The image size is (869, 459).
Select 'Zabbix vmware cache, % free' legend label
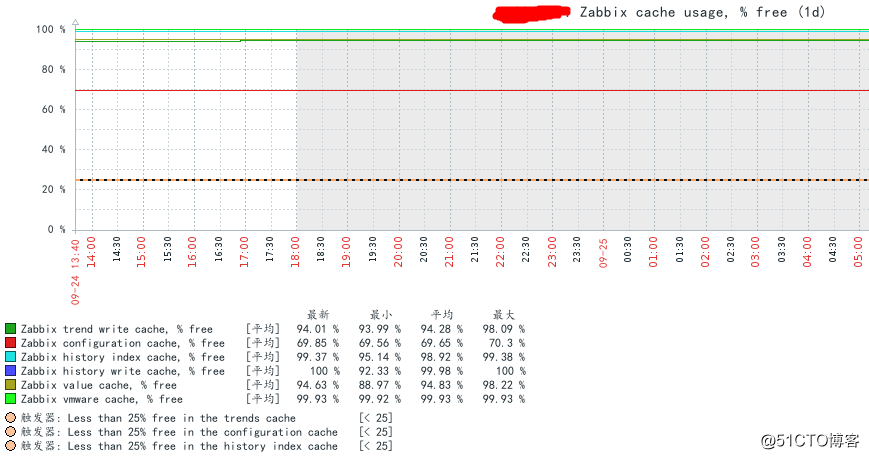coord(102,399)
